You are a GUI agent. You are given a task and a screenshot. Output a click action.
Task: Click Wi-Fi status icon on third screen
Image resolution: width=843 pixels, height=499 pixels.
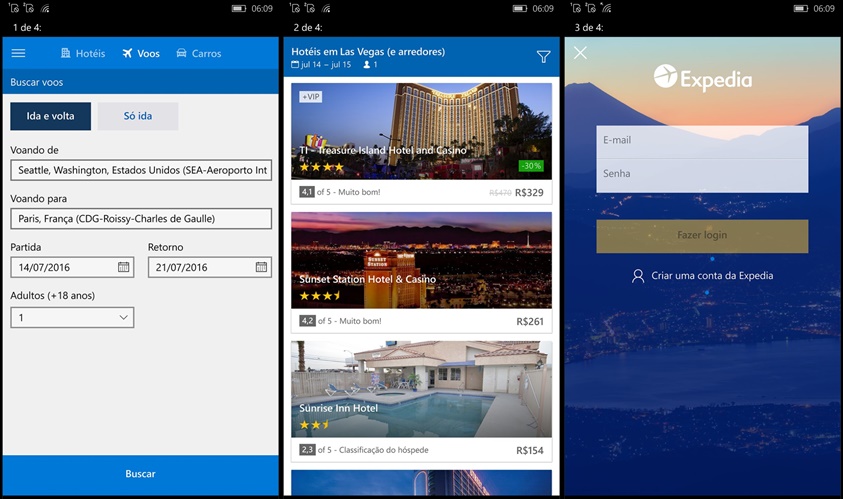(x=606, y=8)
